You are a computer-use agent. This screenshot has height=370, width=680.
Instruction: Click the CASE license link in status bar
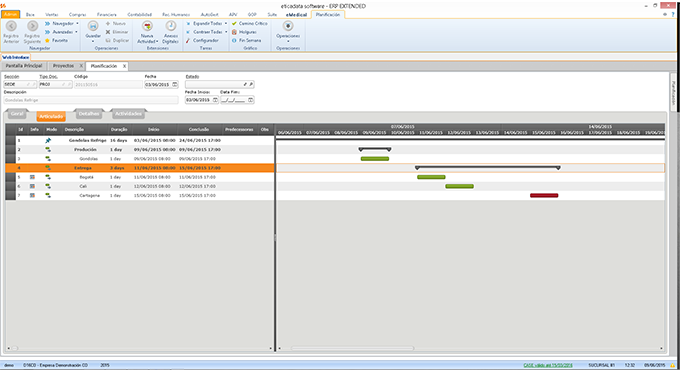pos(548,365)
